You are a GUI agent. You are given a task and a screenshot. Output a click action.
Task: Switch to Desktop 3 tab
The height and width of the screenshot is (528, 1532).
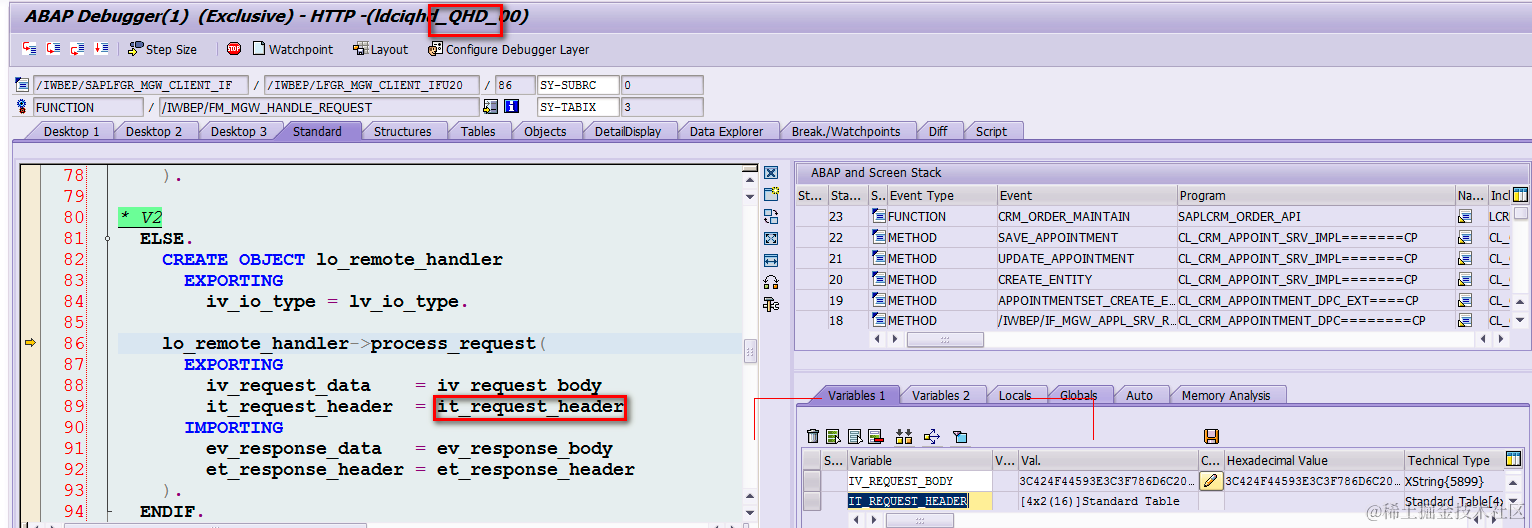[x=238, y=131]
